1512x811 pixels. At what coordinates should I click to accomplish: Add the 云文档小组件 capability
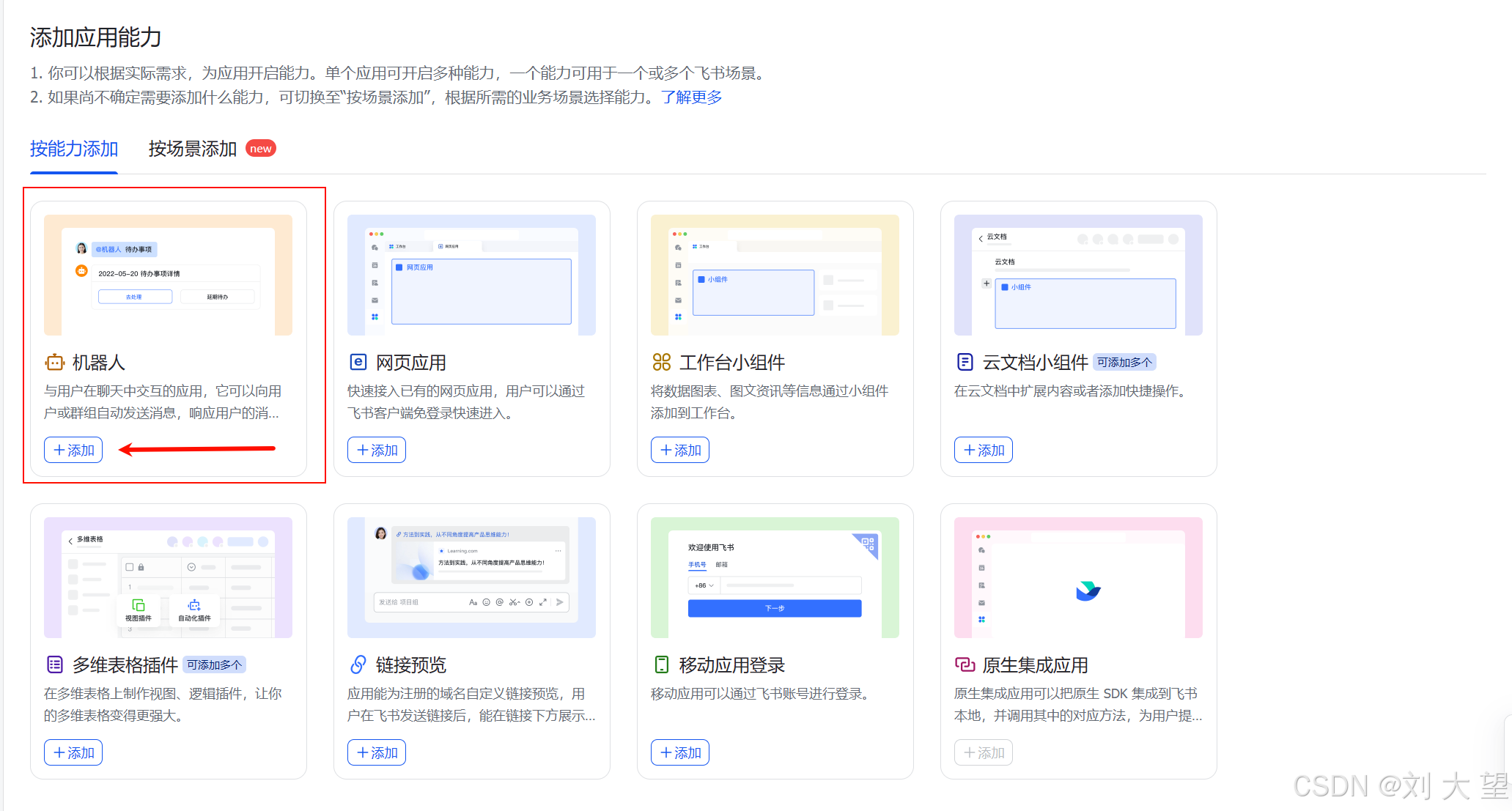point(984,450)
